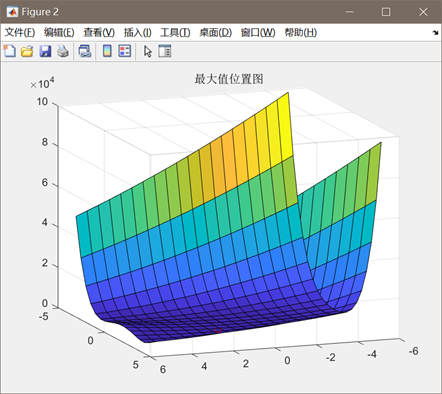442x394 pixels.
Task: Open the 文件(F) menu
Action: coord(20,32)
